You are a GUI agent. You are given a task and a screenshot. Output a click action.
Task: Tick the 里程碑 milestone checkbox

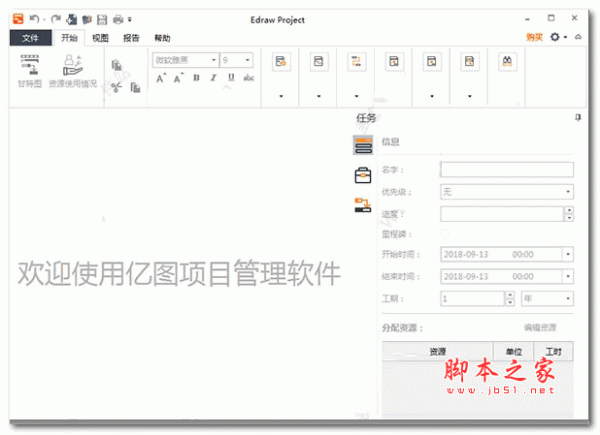pos(445,234)
